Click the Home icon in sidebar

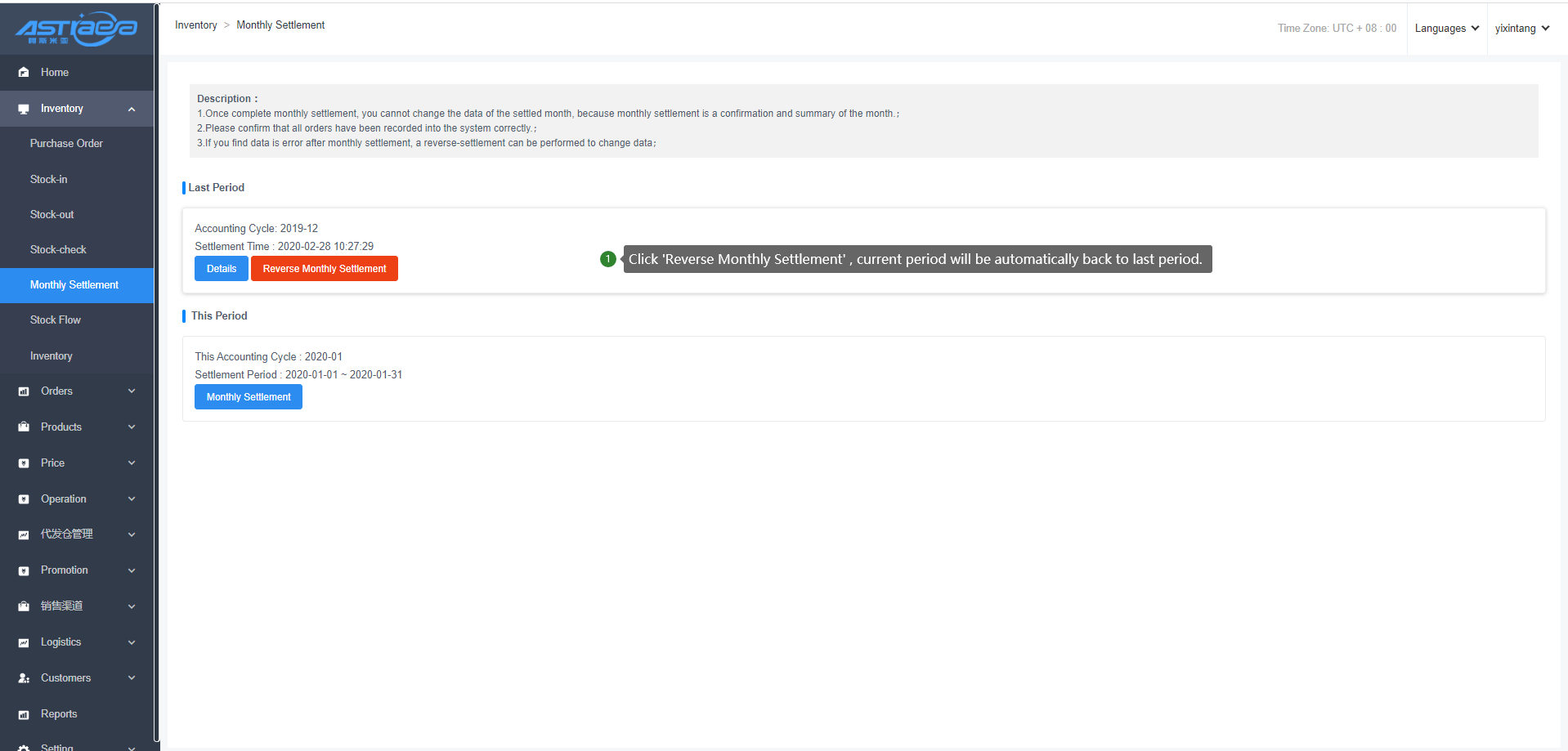[x=24, y=73]
